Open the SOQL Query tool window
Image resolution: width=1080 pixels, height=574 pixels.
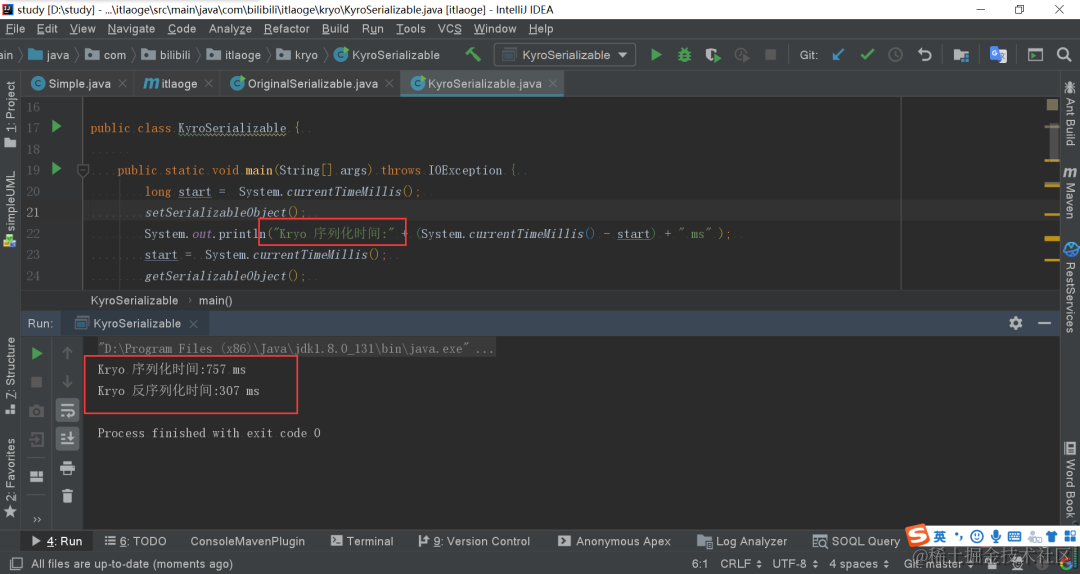click(856, 542)
